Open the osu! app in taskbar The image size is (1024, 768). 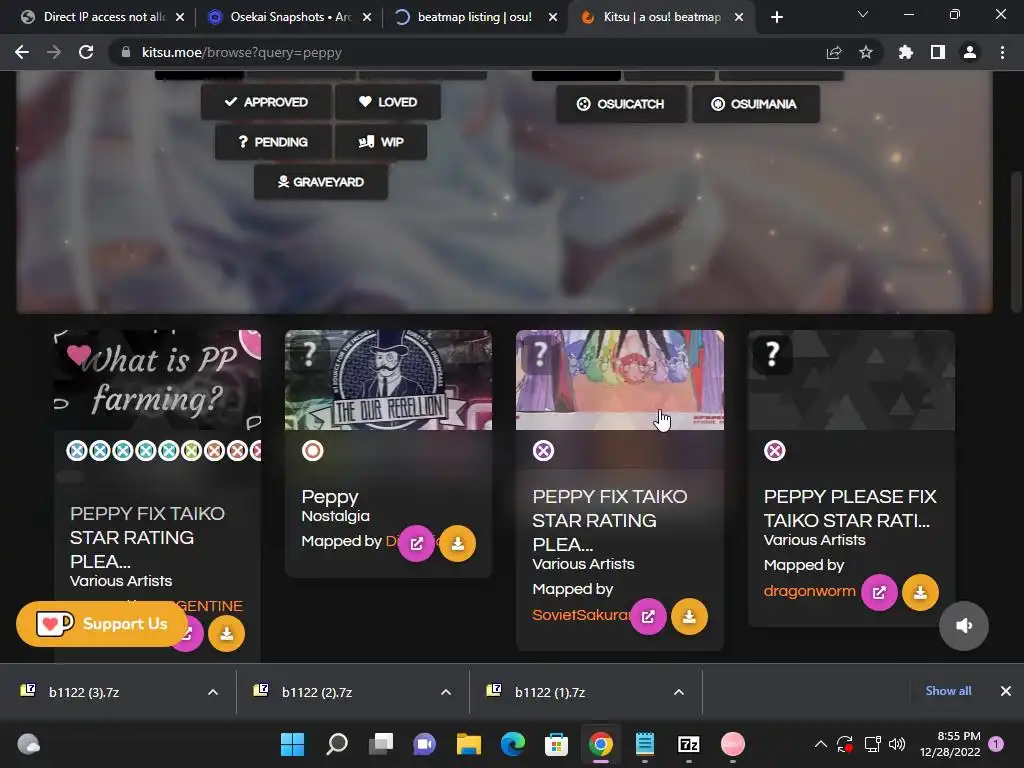pyautogui.click(x=733, y=744)
